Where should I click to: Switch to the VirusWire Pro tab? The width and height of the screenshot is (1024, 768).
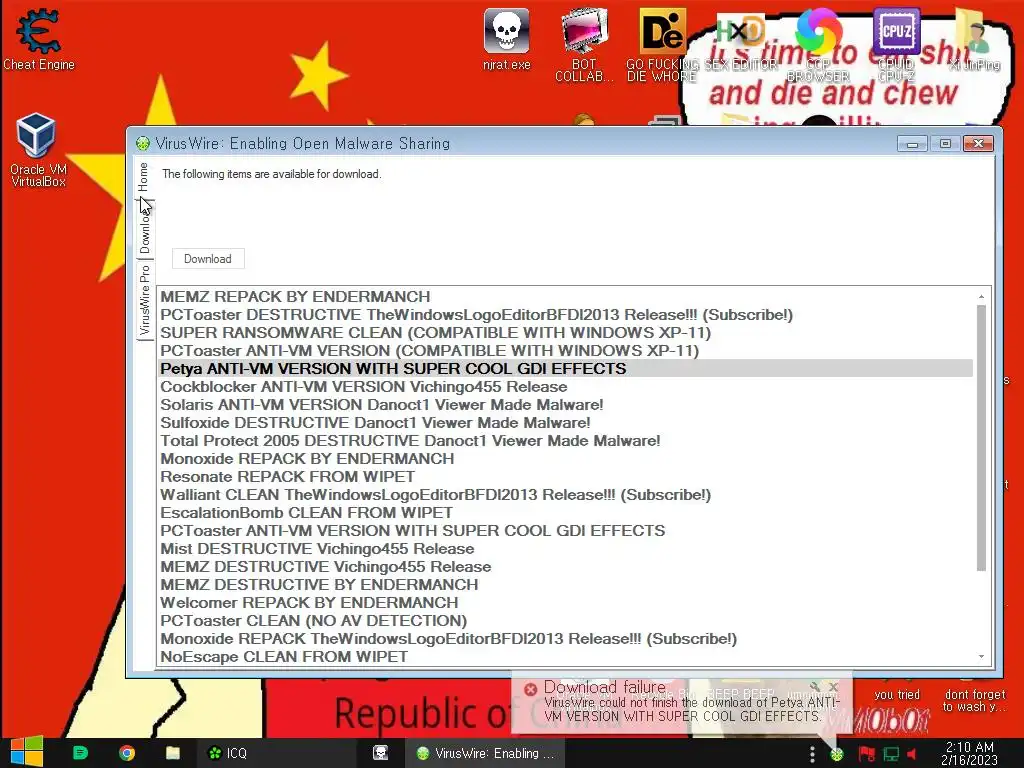(144, 300)
